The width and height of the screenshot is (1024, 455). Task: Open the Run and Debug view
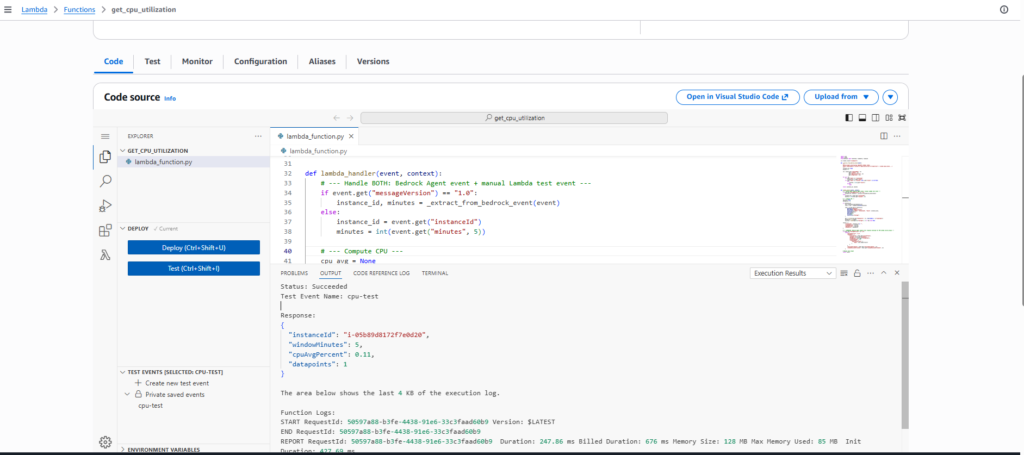click(105, 206)
